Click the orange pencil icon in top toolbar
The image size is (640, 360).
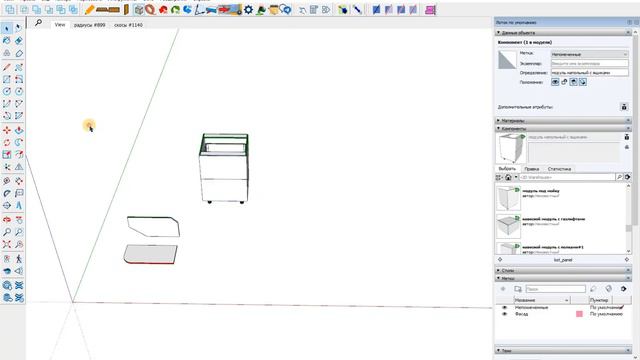[89, 9]
